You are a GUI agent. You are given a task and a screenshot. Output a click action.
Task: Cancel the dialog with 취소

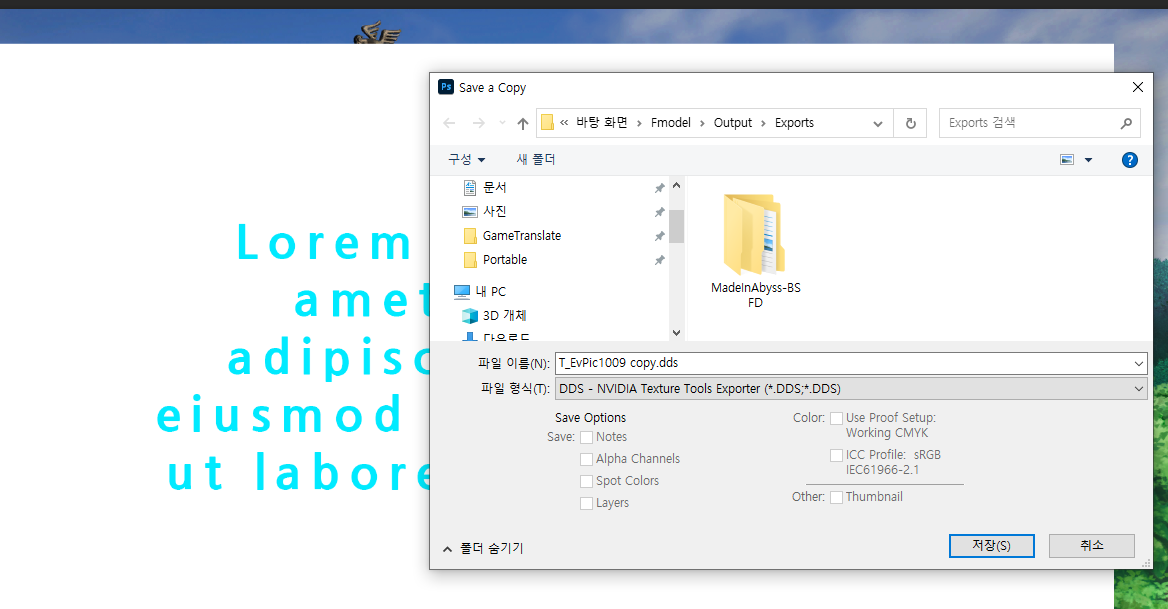1091,546
